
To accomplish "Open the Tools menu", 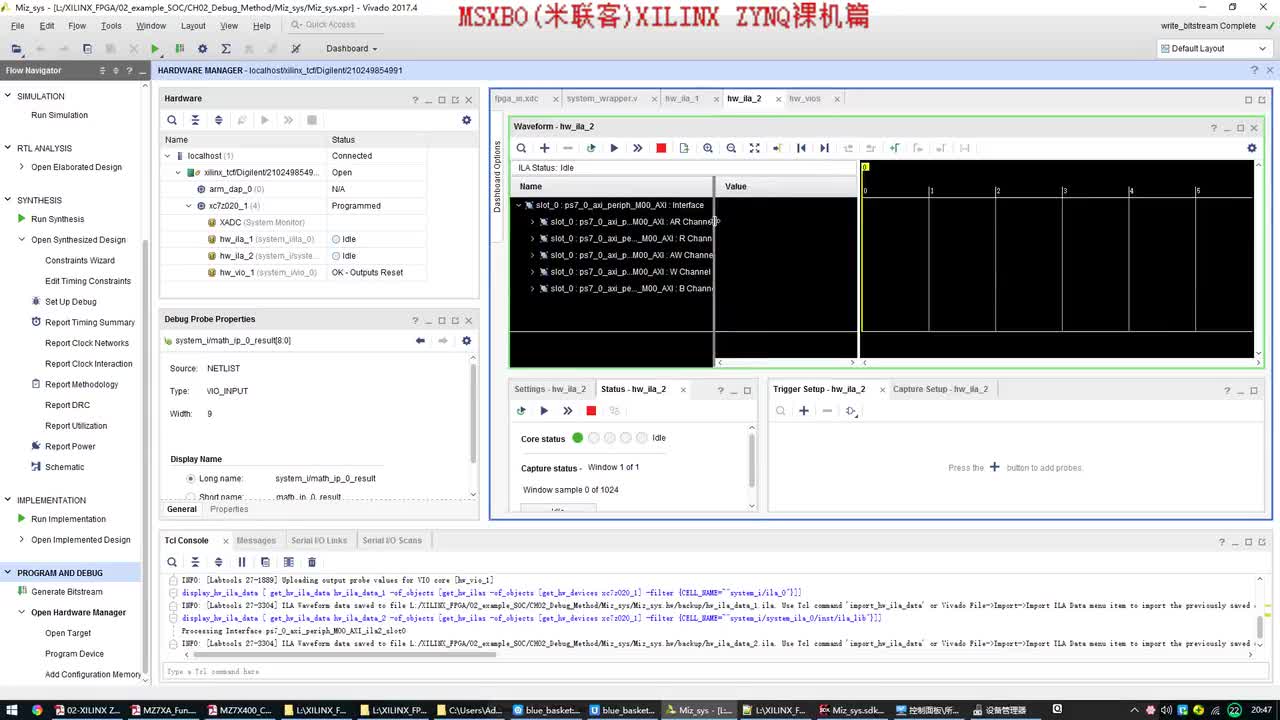I will point(111,26).
